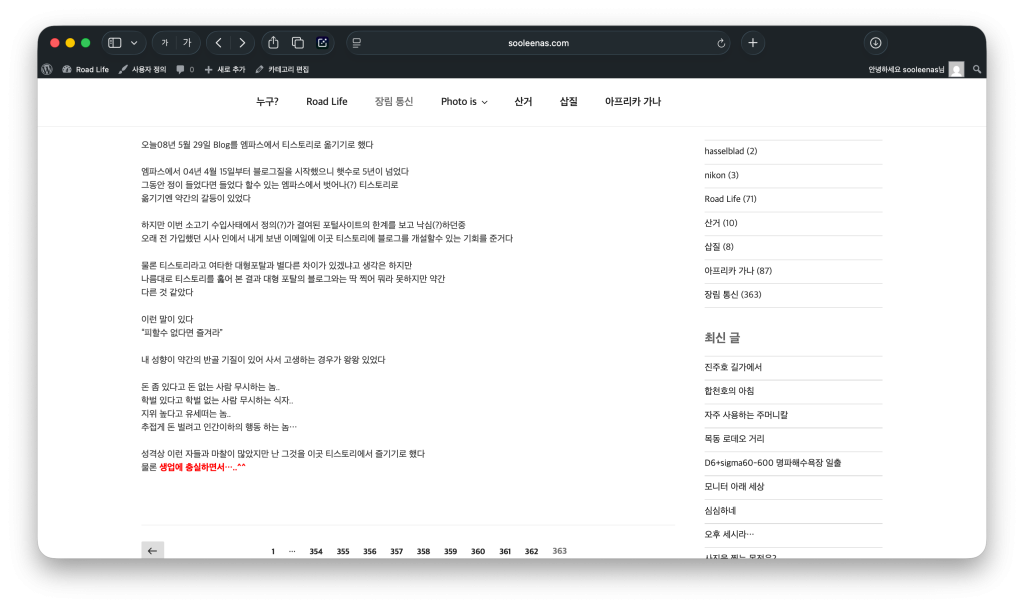1024x608 pixels.
Task: Go forward to the next page
Action: (x=242, y=43)
